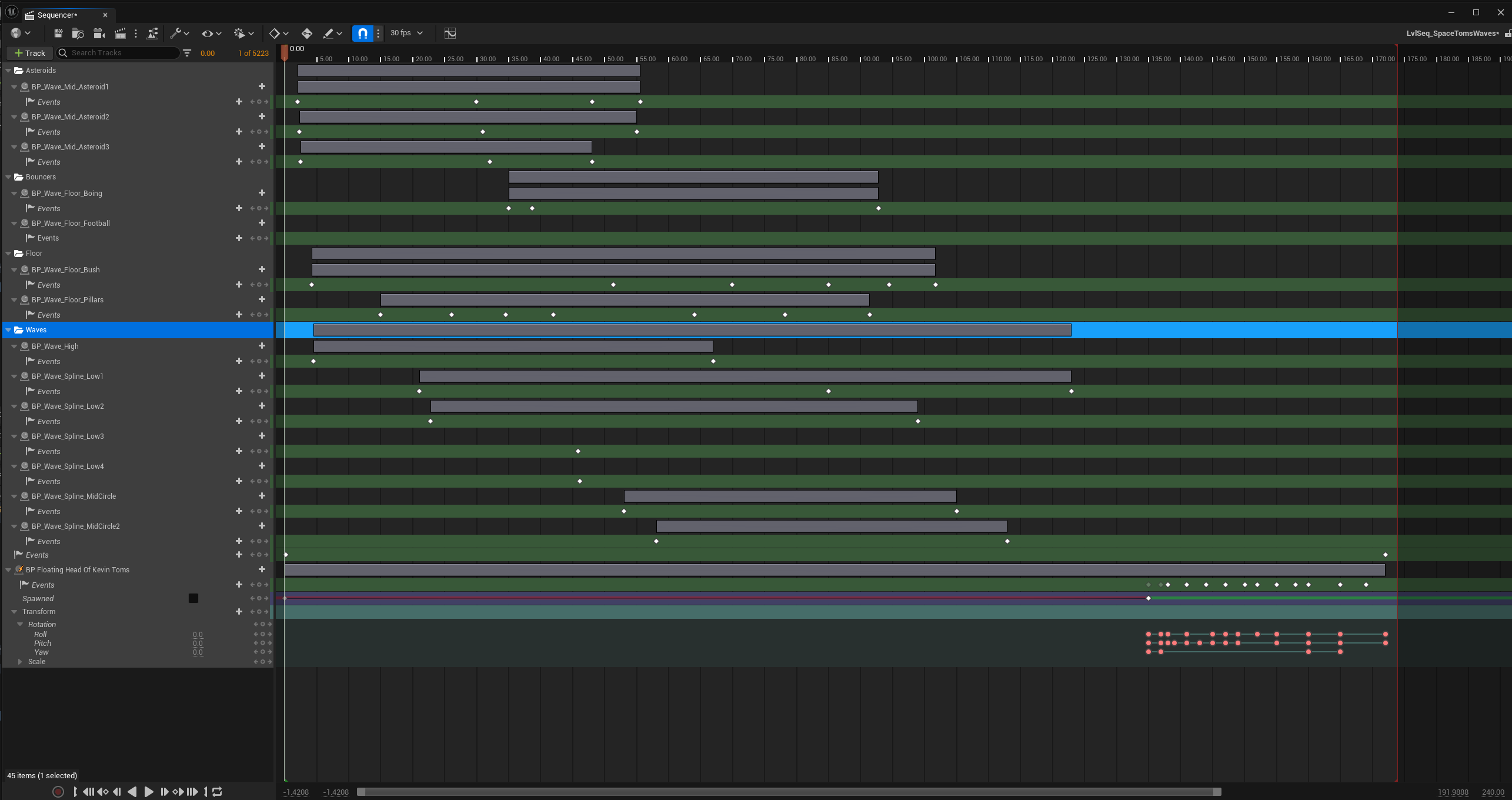Open the Director Blueprint icon
Viewport: 1512px width, 800px height.
pos(152,34)
